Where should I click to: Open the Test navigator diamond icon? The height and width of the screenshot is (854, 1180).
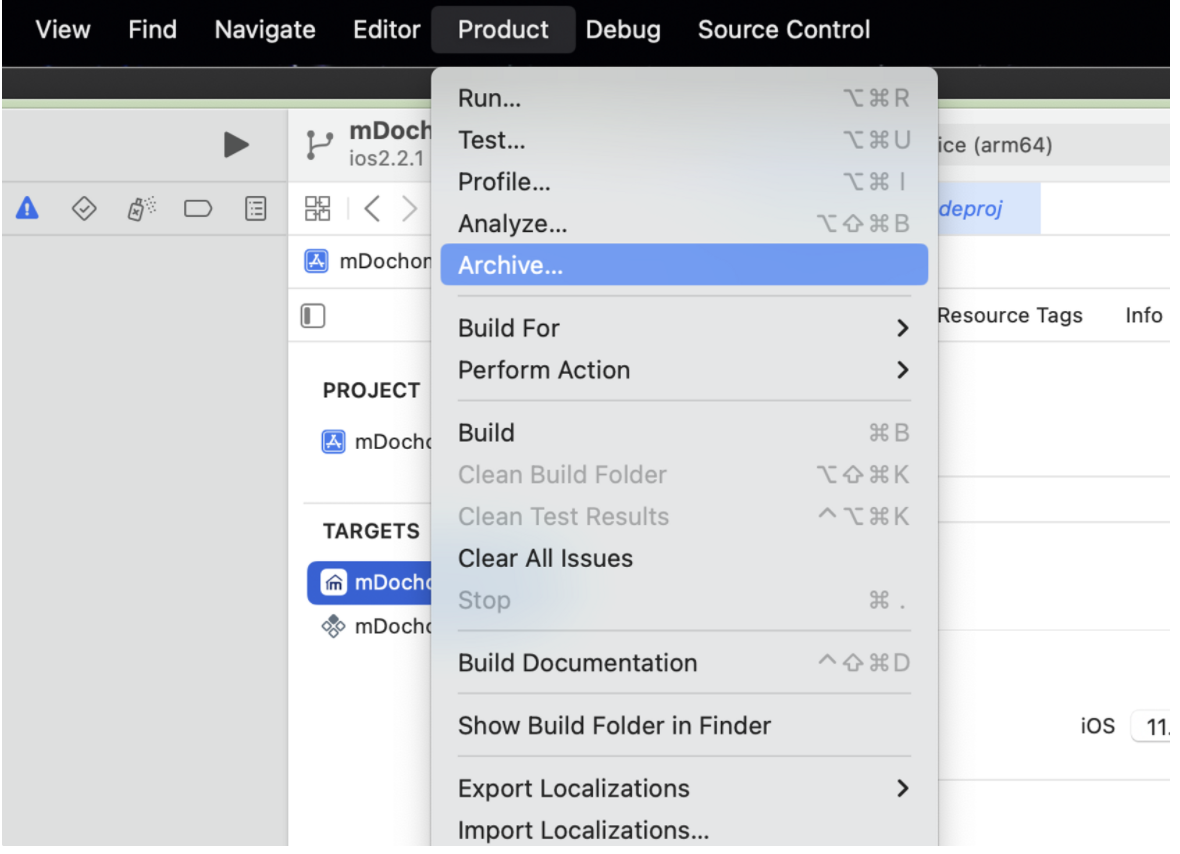click(x=84, y=208)
